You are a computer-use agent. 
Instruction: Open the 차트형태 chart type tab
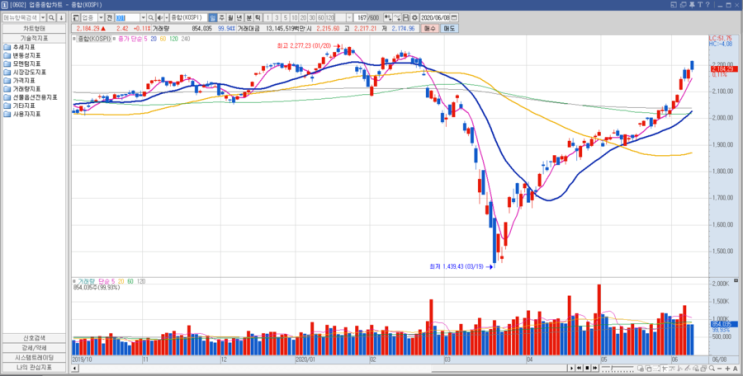34,28
